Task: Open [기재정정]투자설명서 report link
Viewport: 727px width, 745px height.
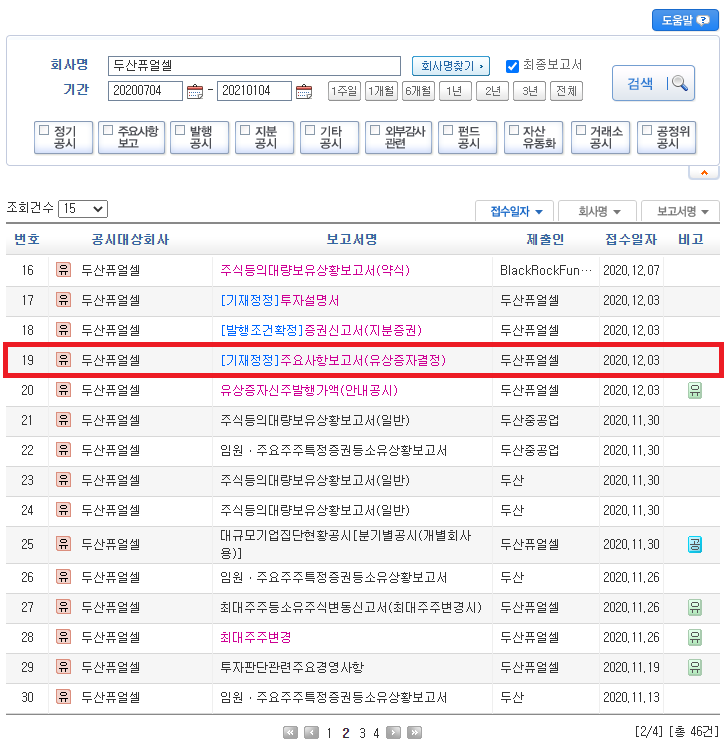Action: tap(280, 300)
